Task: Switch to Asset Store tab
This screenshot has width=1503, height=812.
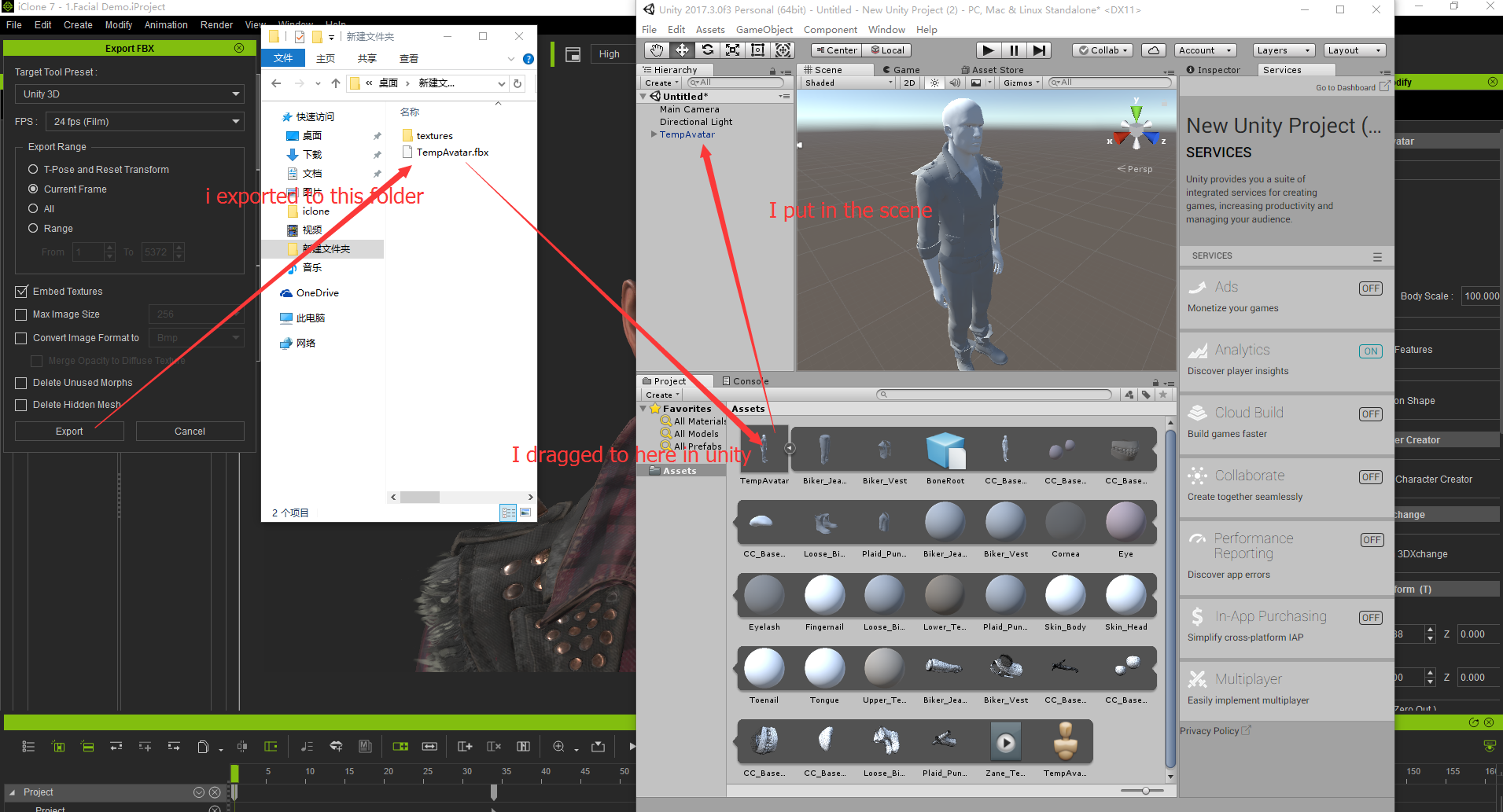Action: click(993, 70)
